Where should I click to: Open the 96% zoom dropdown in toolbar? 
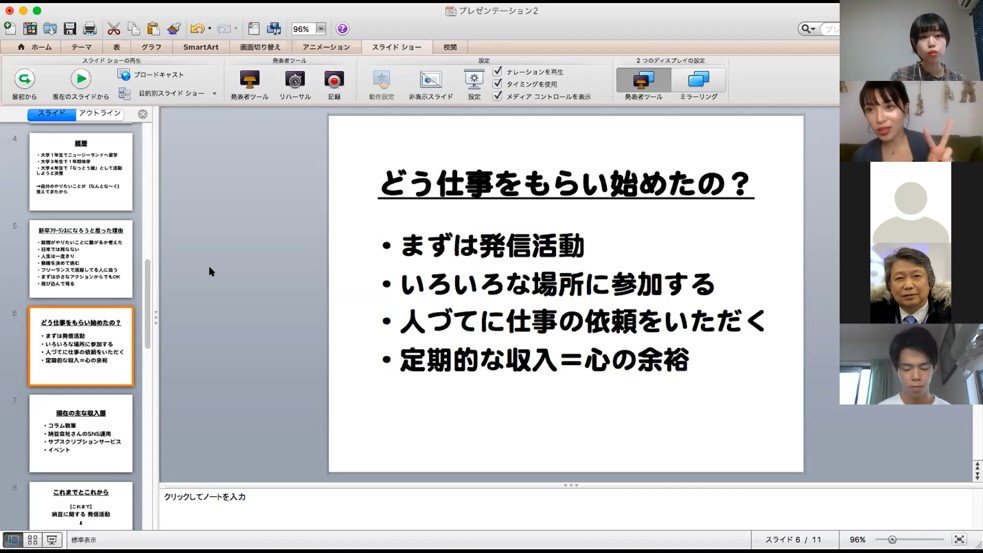[x=322, y=29]
